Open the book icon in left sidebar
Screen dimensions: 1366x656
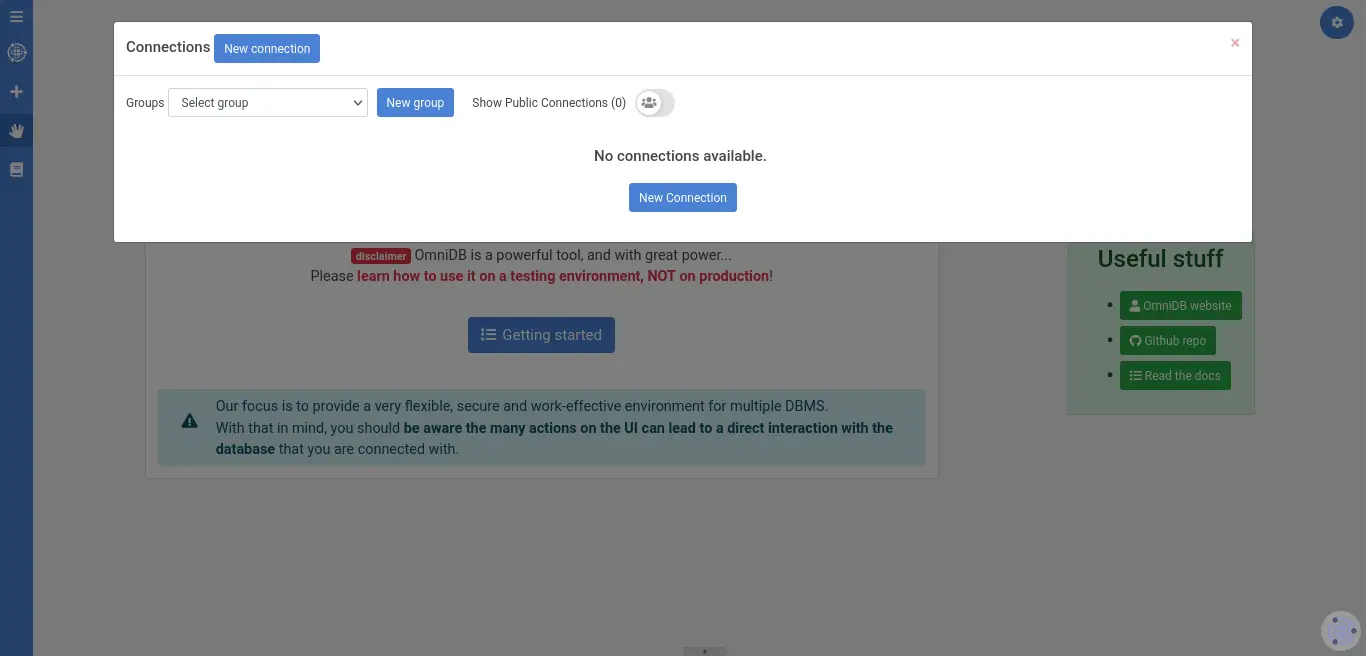pos(16,170)
